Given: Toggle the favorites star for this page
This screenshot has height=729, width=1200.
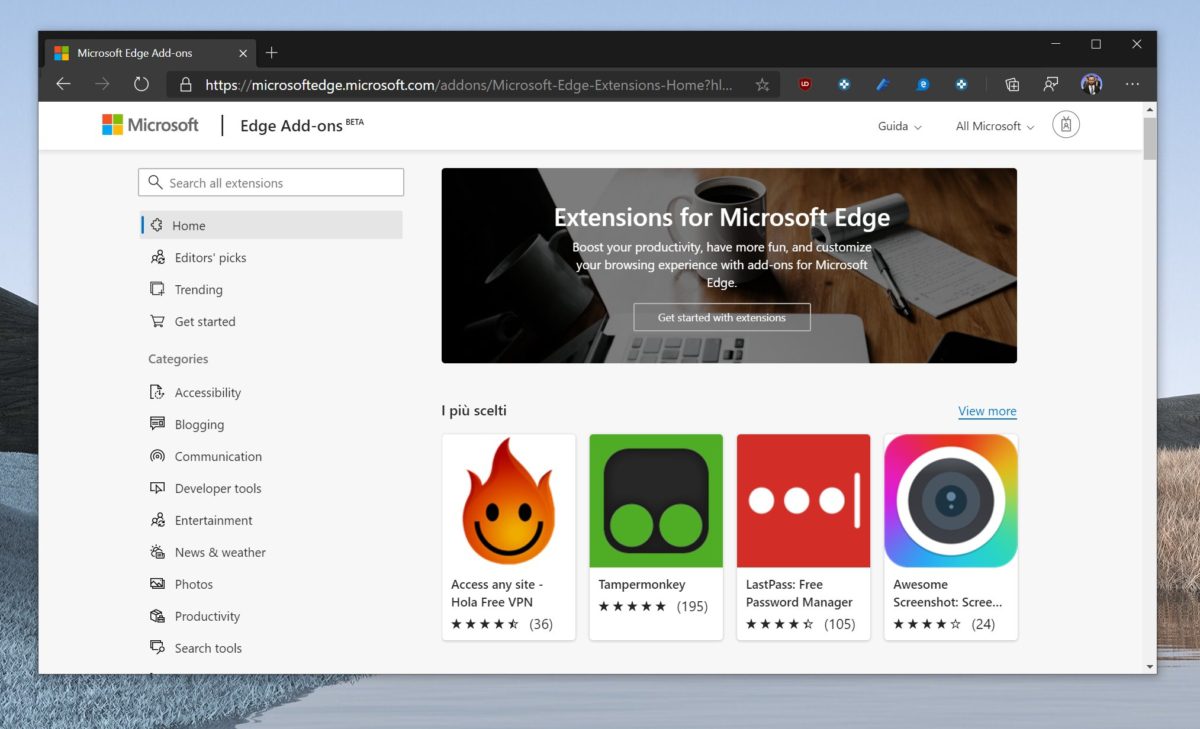Looking at the screenshot, I should coord(762,84).
